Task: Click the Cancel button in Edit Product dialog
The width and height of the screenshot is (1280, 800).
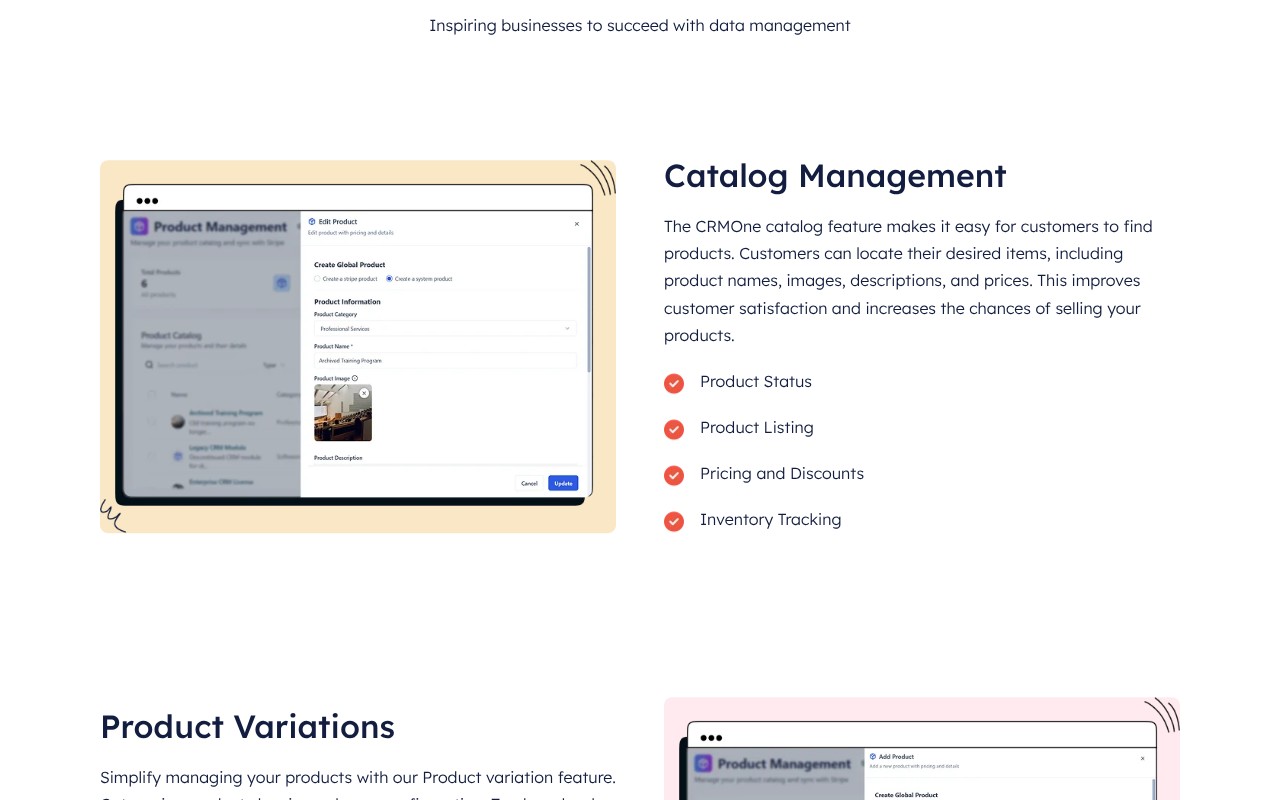Action: pyautogui.click(x=529, y=483)
